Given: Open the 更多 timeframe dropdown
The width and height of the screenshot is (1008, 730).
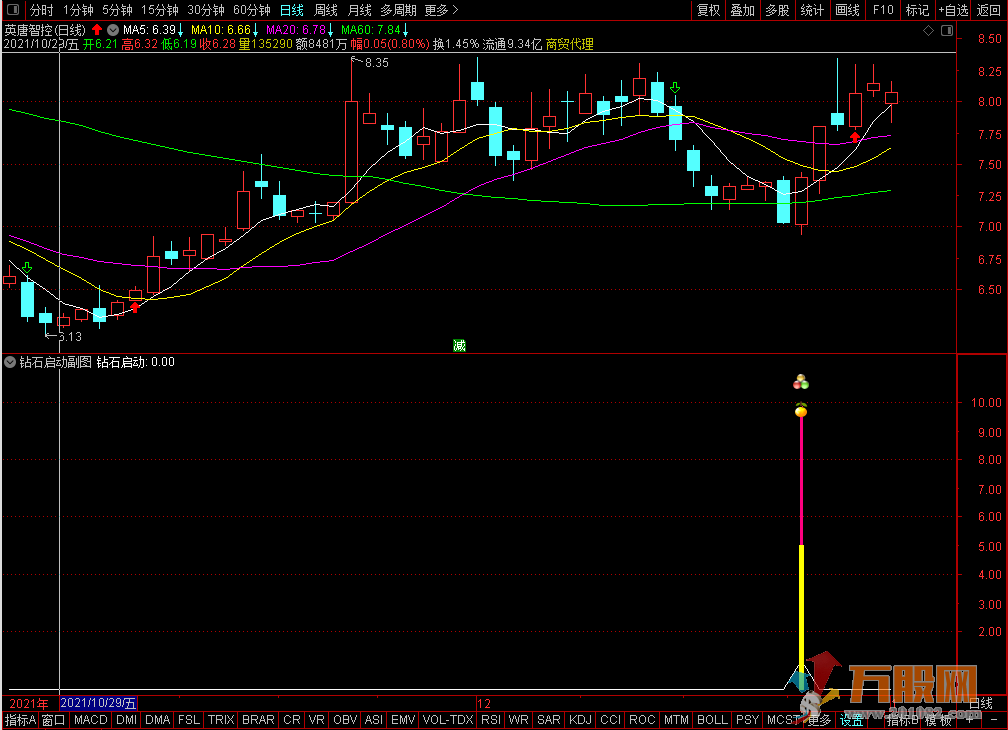Looking at the screenshot, I should (441, 10).
